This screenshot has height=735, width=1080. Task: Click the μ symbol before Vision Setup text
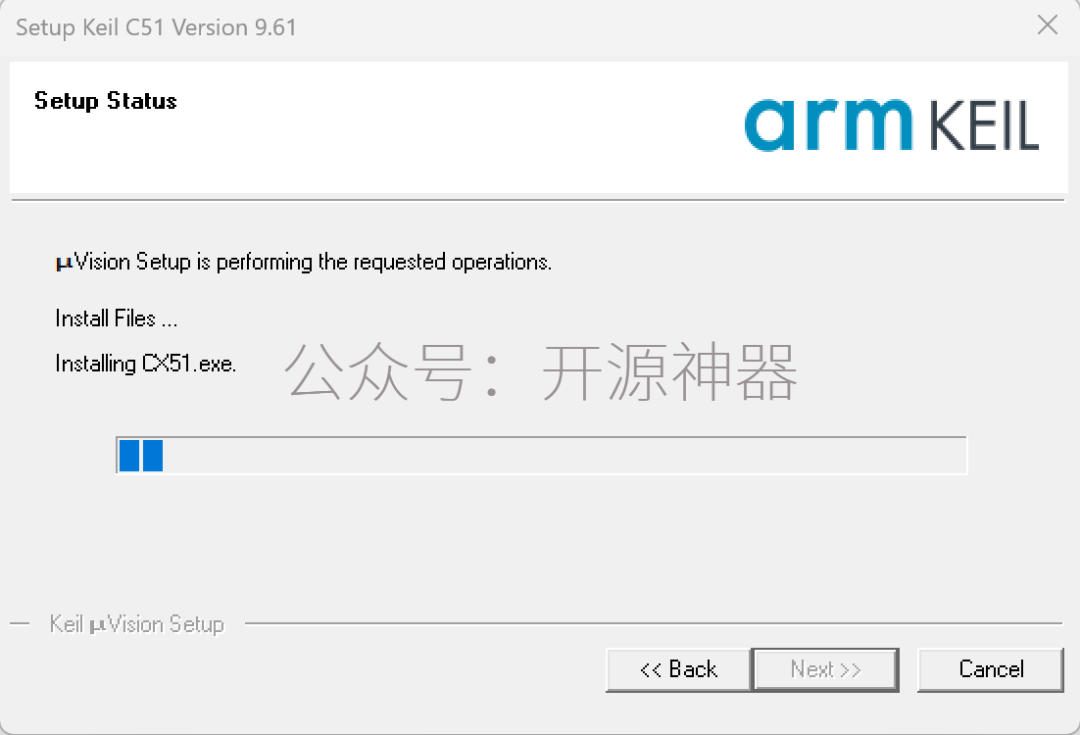point(64,264)
